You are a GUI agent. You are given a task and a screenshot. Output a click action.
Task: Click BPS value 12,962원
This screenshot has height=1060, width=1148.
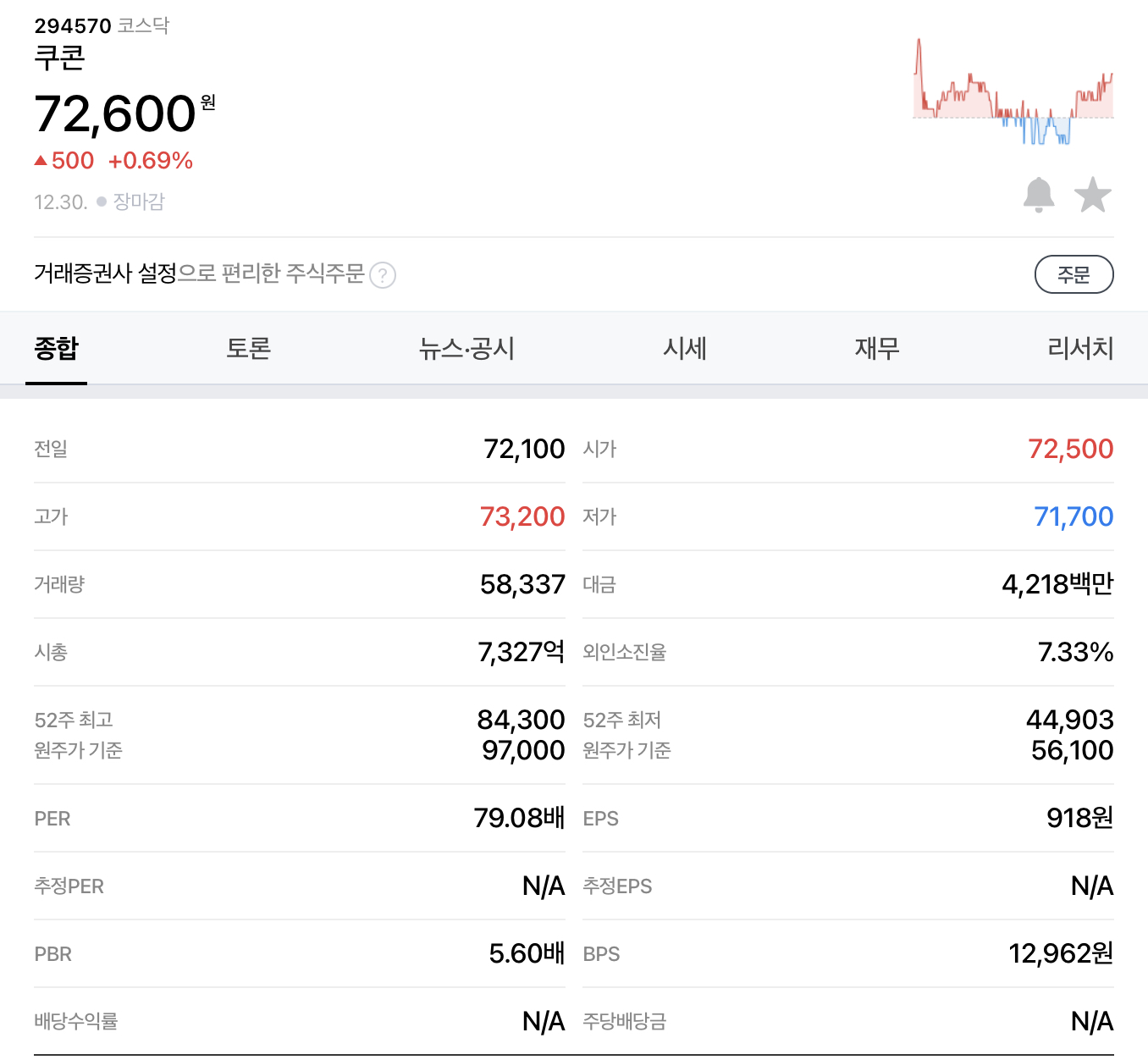click(1061, 953)
